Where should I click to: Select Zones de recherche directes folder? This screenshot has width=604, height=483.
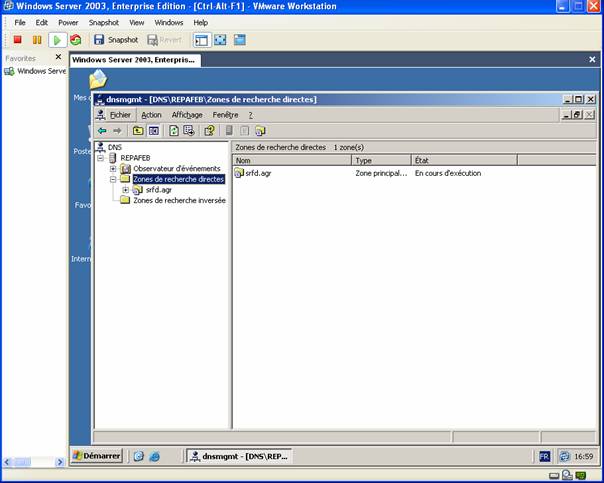[x=178, y=179]
